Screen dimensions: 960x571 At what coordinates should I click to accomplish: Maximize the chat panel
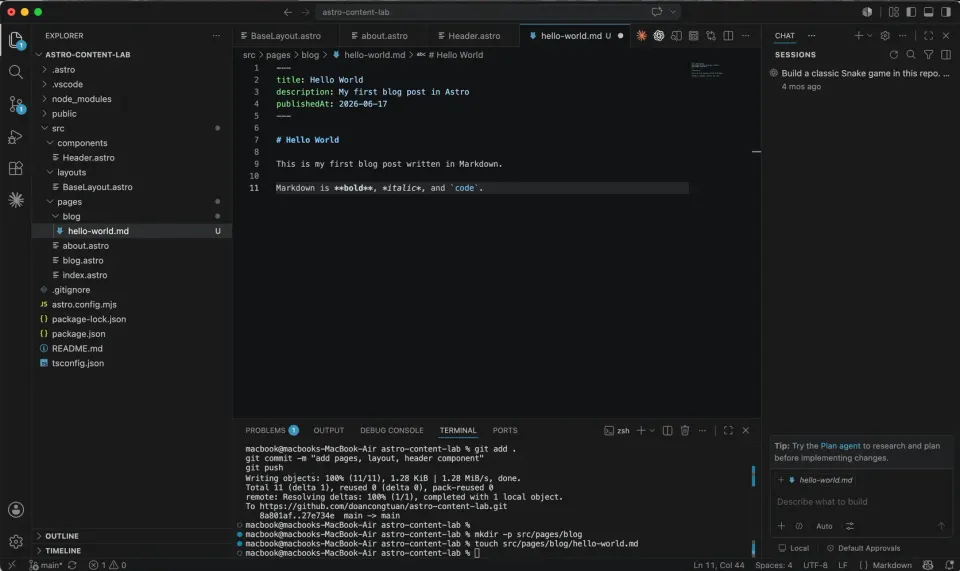pyautogui.click(x=929, y=35)
